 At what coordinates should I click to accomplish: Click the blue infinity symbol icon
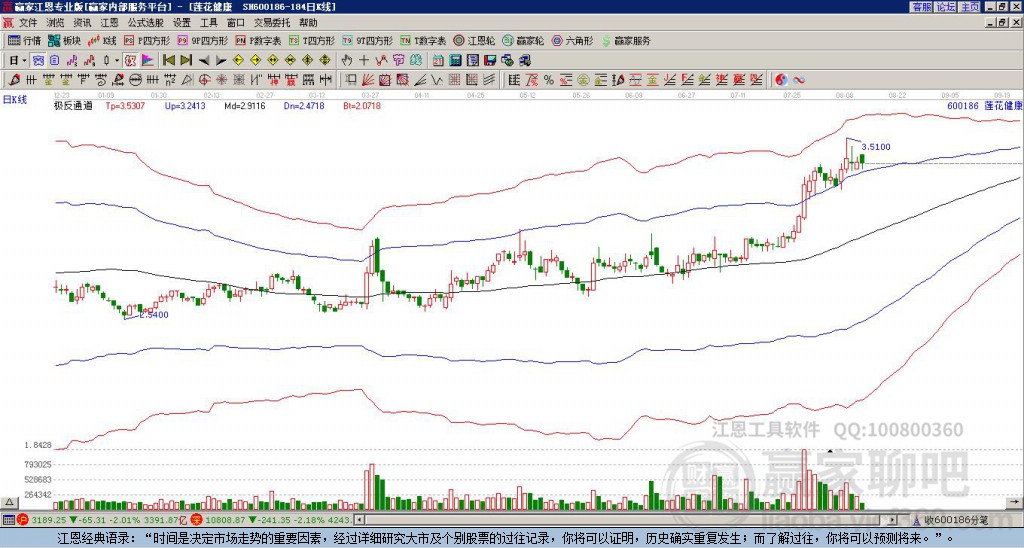(x=798, y=80)
